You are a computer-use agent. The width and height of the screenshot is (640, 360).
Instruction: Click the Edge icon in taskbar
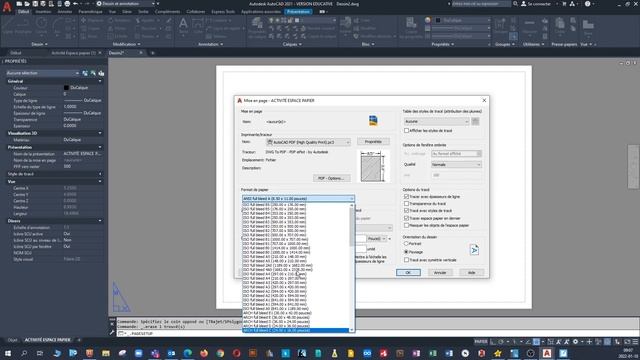coord(187,353)
